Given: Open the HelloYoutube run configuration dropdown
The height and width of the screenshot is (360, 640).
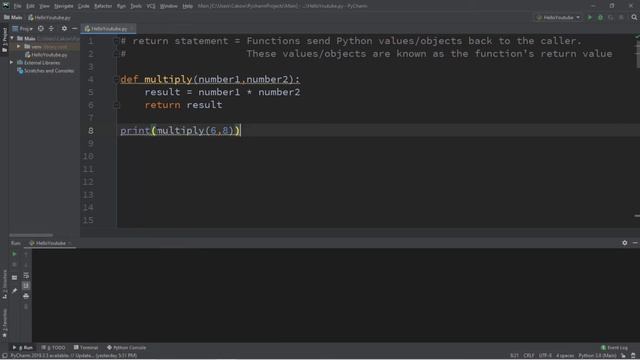Looking at the screenshot, I should 558,18.
